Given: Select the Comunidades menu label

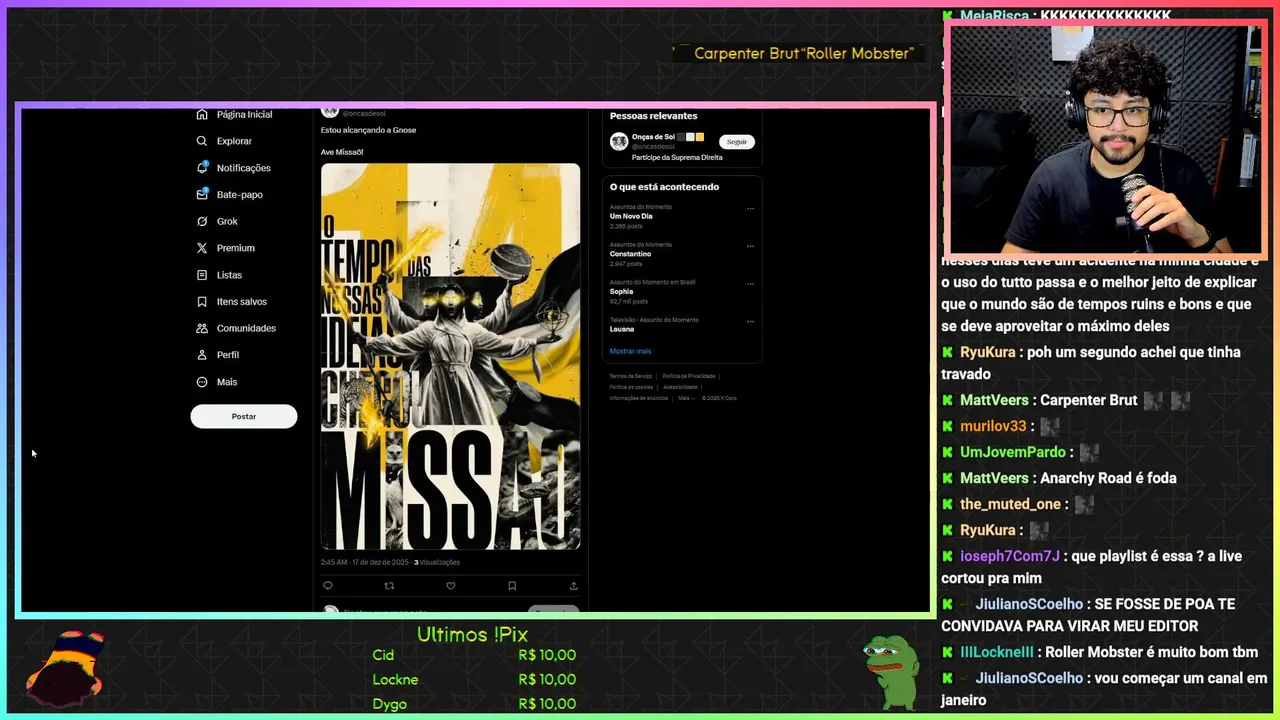Looking at the screenshot, I should coord(246,328).
